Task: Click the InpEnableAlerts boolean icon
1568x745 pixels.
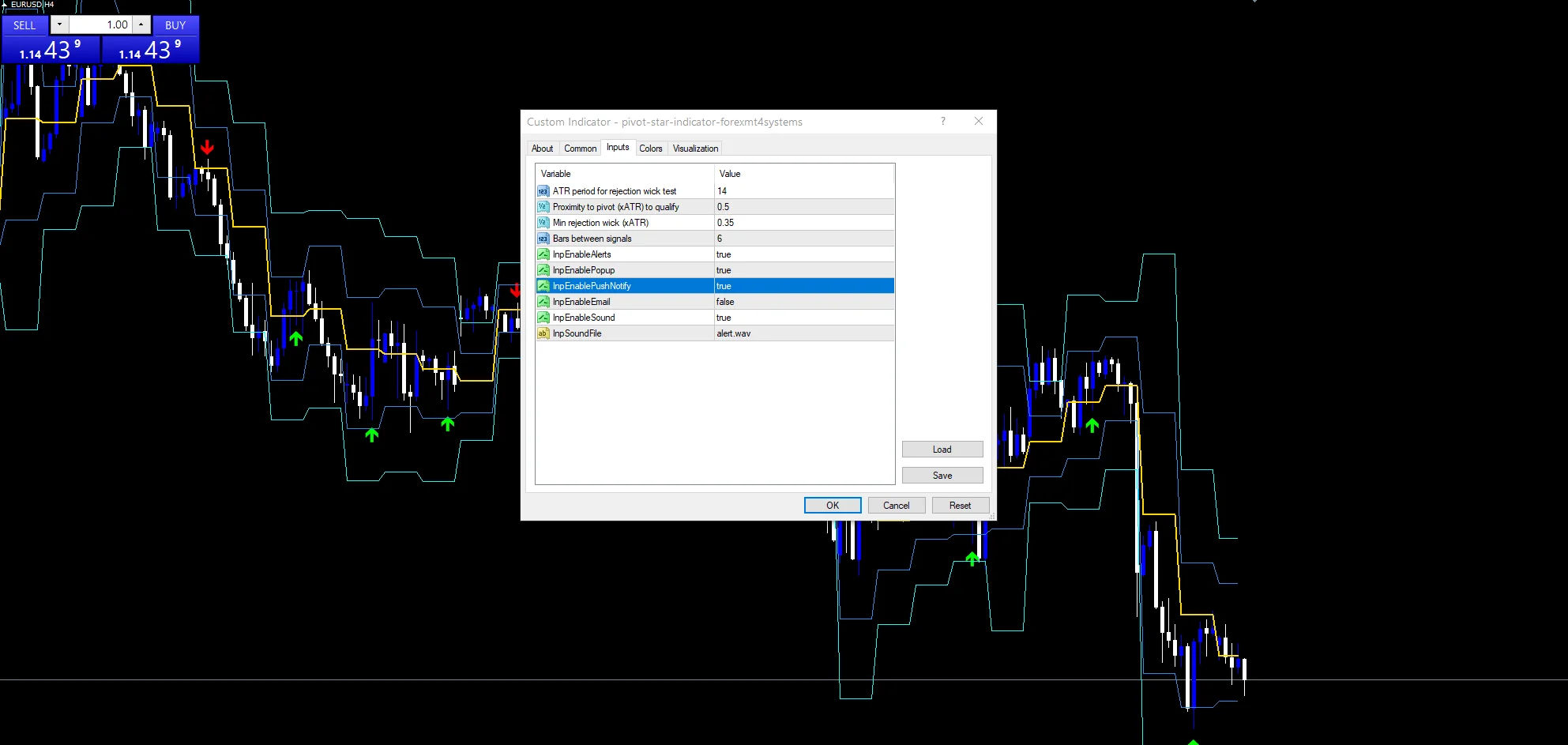Action: (543, 254)
